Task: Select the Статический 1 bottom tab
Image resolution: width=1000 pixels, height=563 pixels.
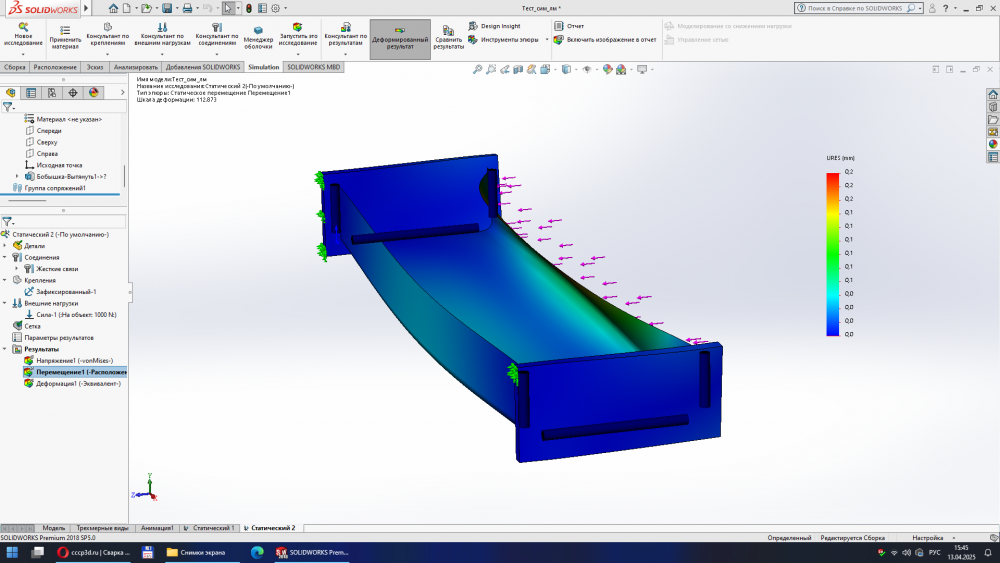Action: coord(213,527)
